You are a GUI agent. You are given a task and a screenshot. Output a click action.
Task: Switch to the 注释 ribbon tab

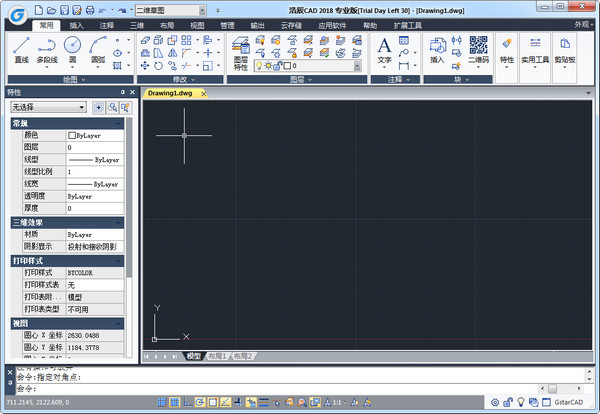tap(107, 23)
